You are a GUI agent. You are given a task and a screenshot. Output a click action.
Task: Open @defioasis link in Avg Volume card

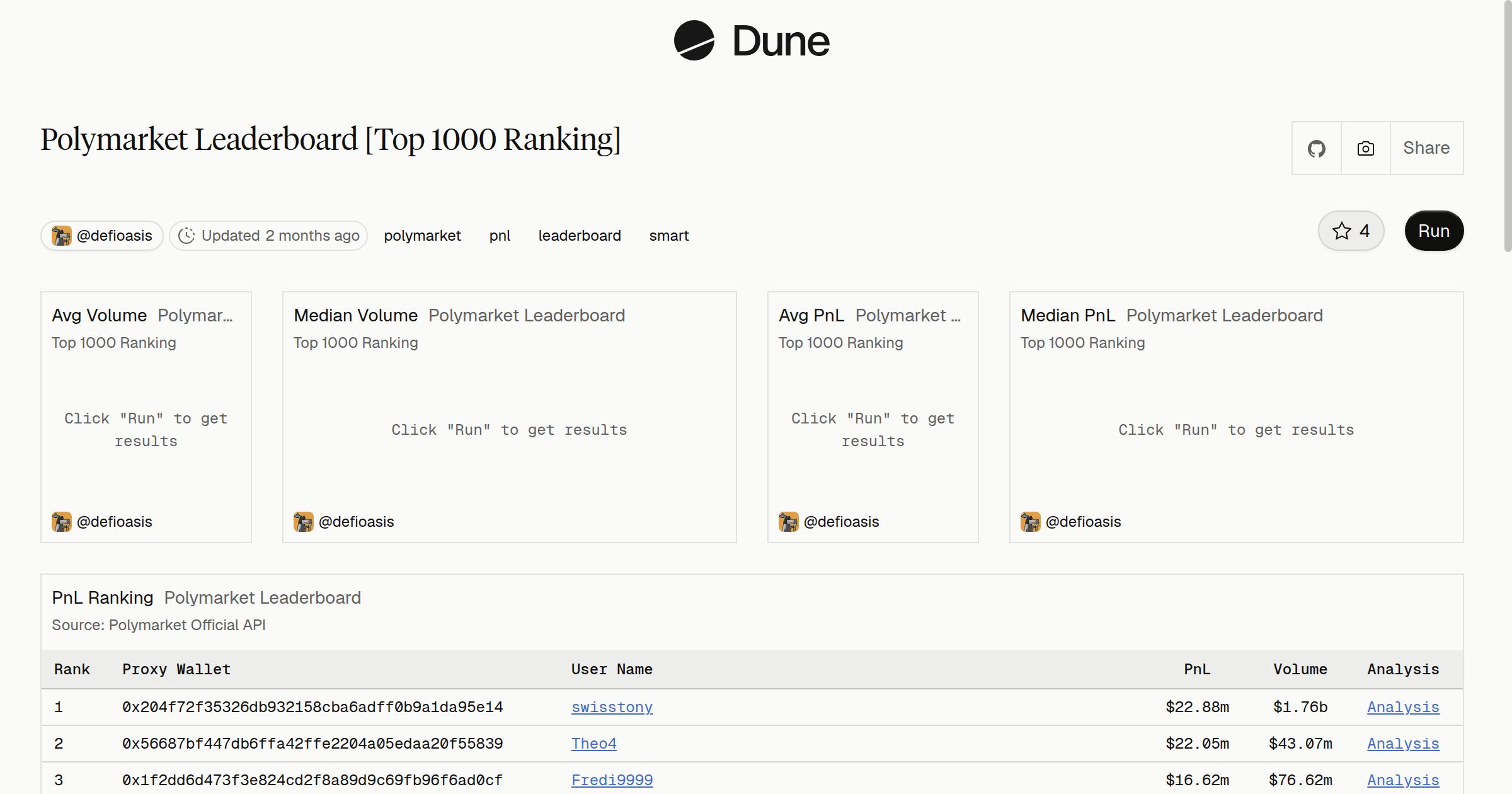pos(114,522)
